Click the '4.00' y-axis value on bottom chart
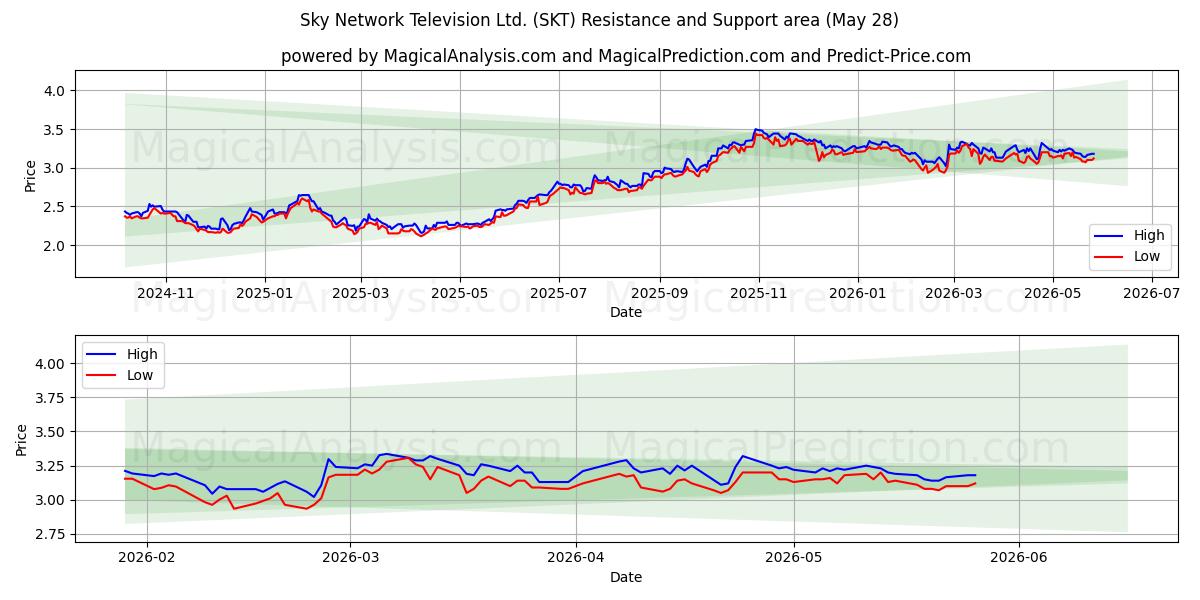The width and height of the screenshot is (1200, 600). [x=50, y=364]
